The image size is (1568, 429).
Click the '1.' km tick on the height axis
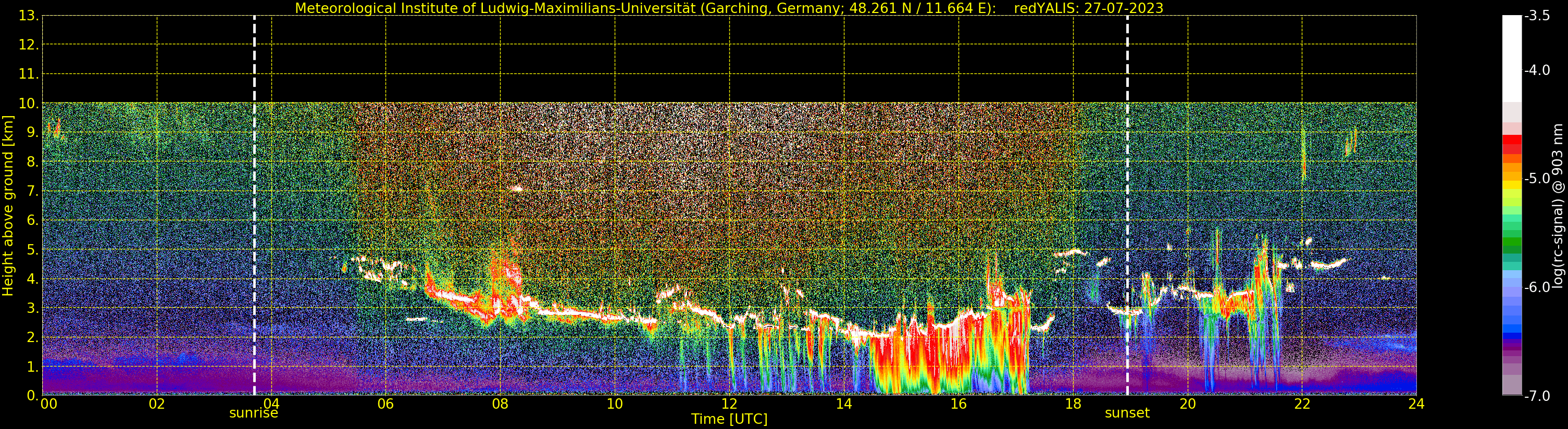click(x=32, y=367)
